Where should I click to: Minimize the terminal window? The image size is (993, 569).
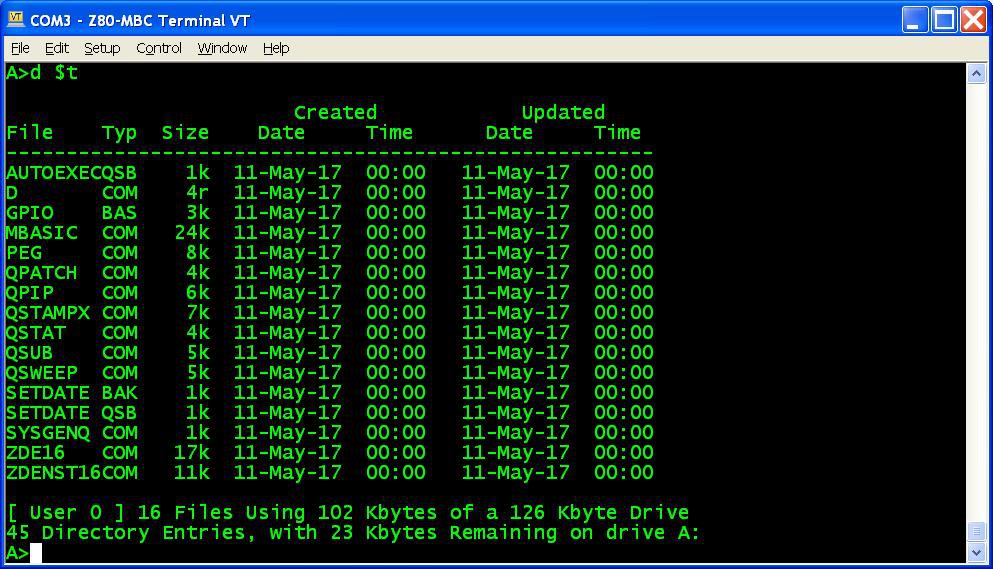915,20
